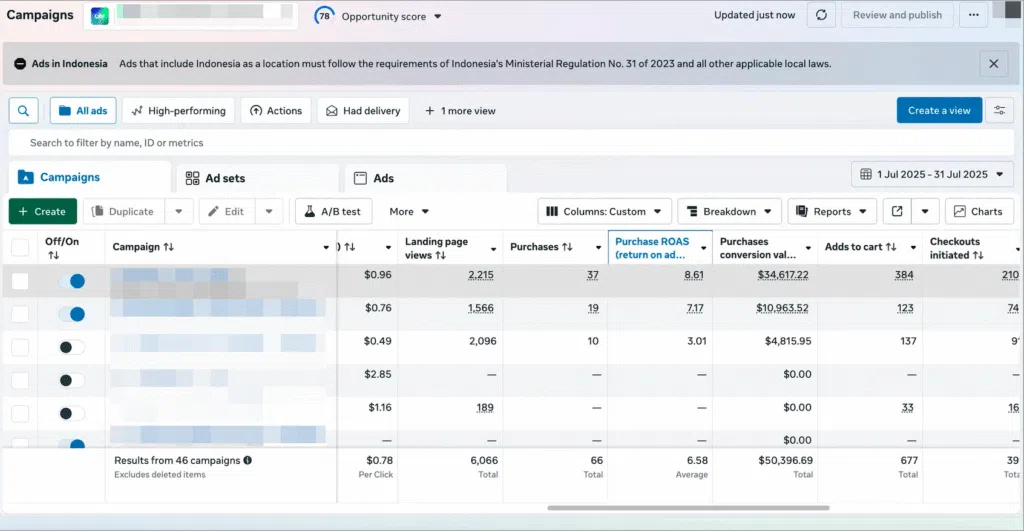Close the Ads in Indonesia banner
This screenshot has width=1024, height=531.
[993, 64]
